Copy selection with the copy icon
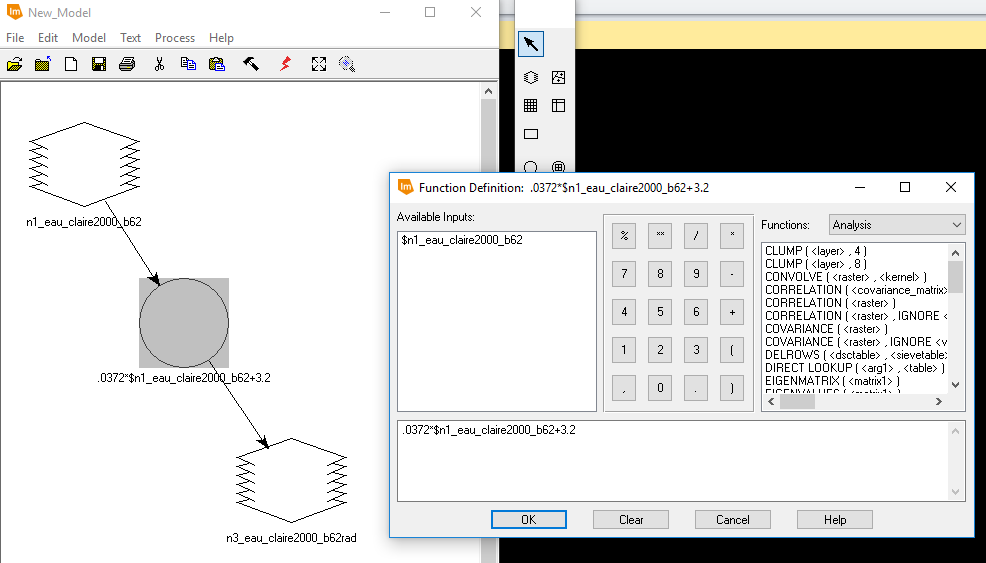This screenshot has height=563, width=986. pos(188,64)
